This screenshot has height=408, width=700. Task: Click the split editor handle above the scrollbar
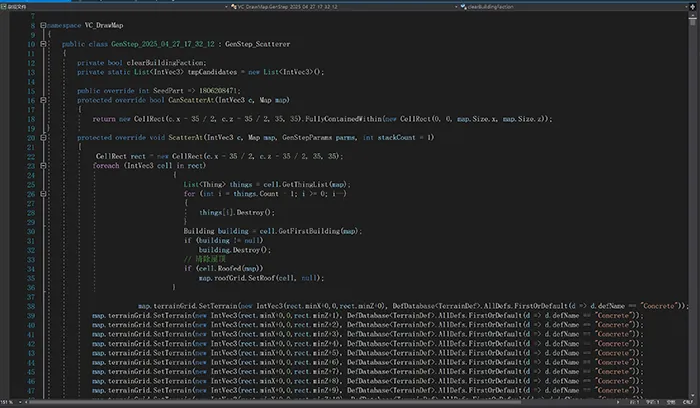(694, 5)
